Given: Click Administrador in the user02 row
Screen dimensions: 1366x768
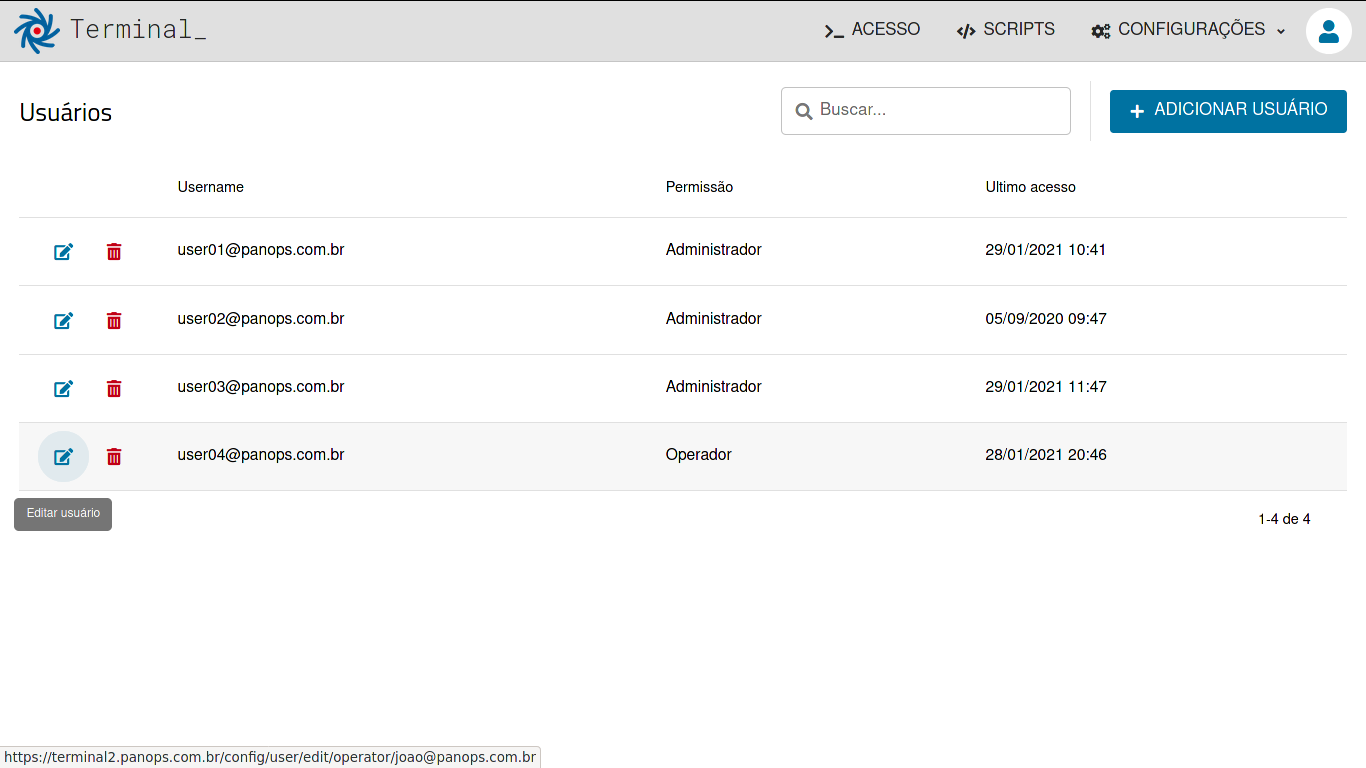Looking at the screenshot, I should [714, 319].
